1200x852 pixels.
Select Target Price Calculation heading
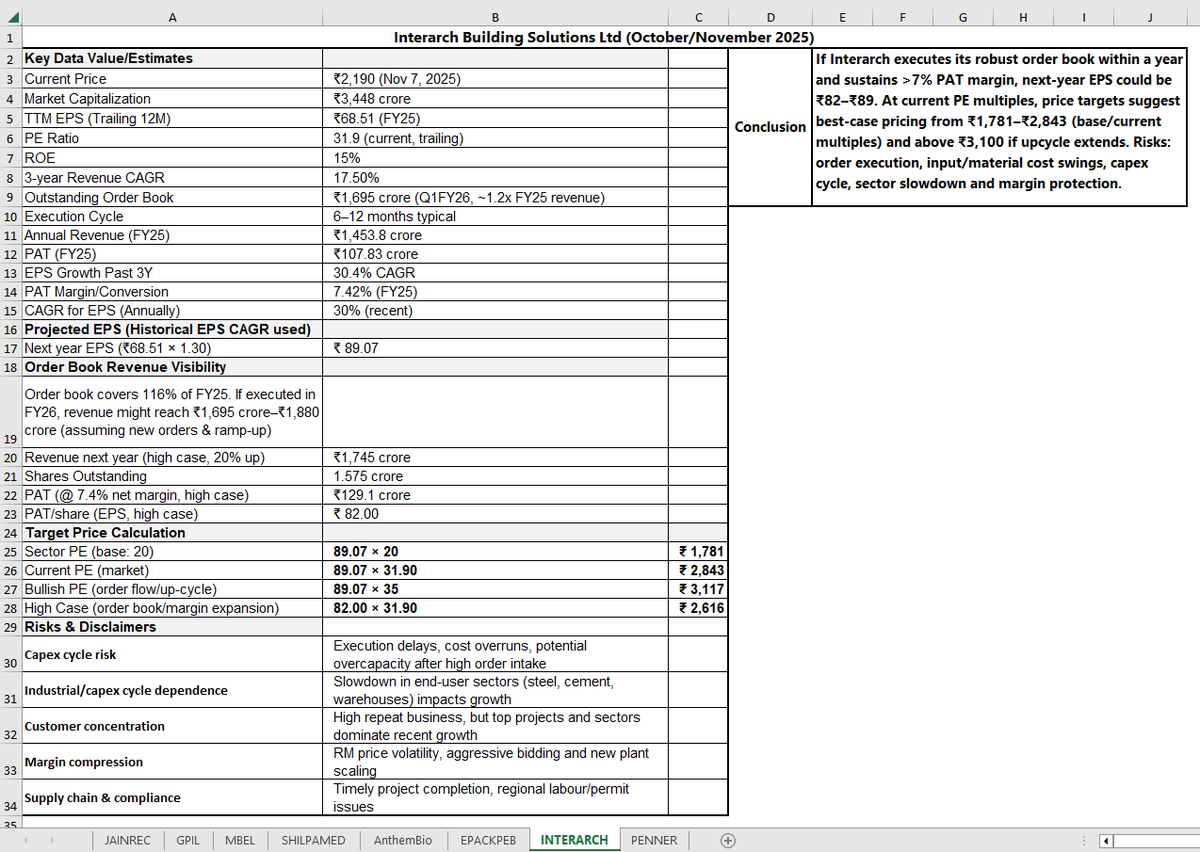coord(172,533)
